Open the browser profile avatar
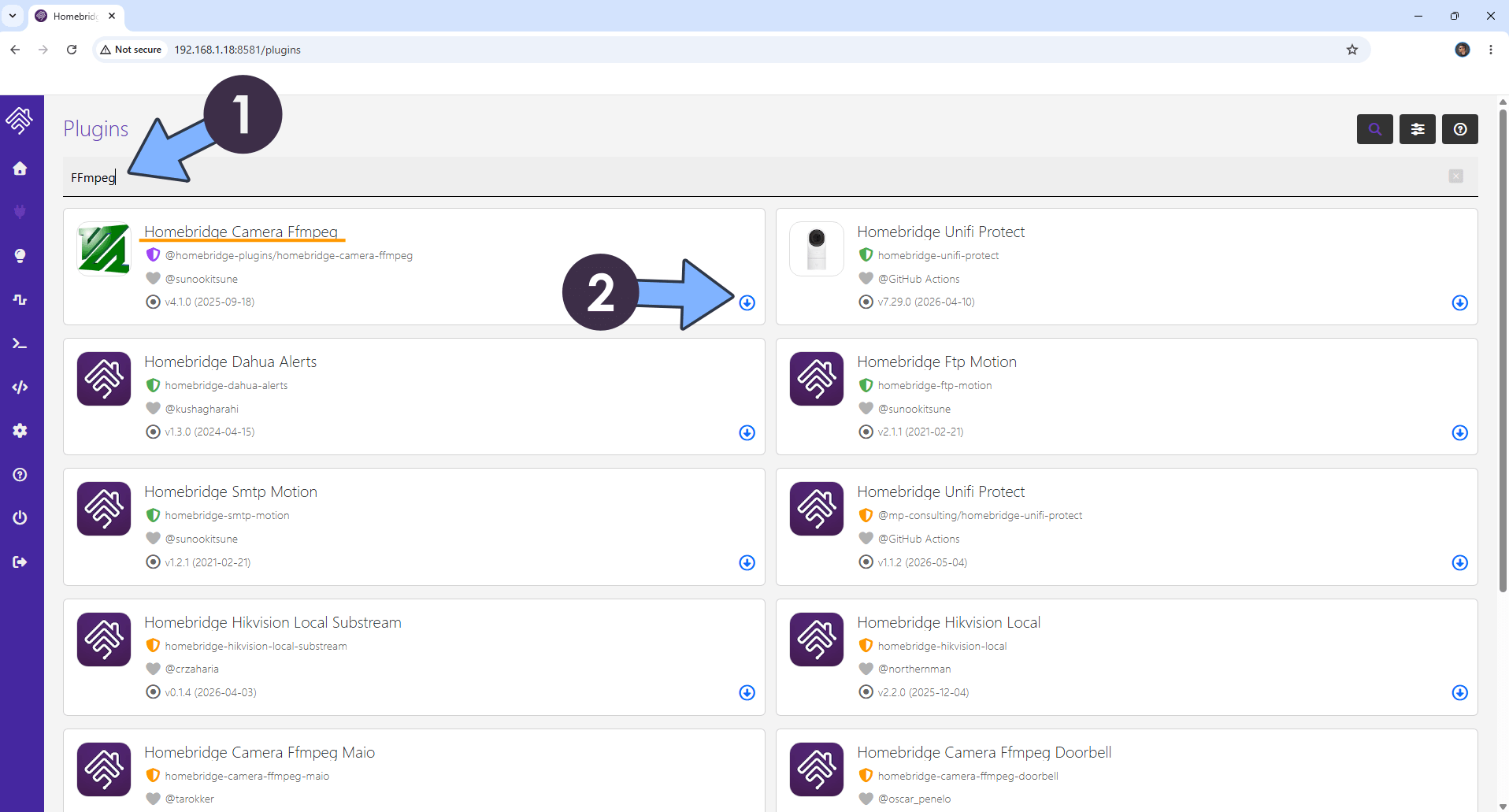Image resolution: width=1509 pixels, height=812 pixels. [x=1462, y=50]
